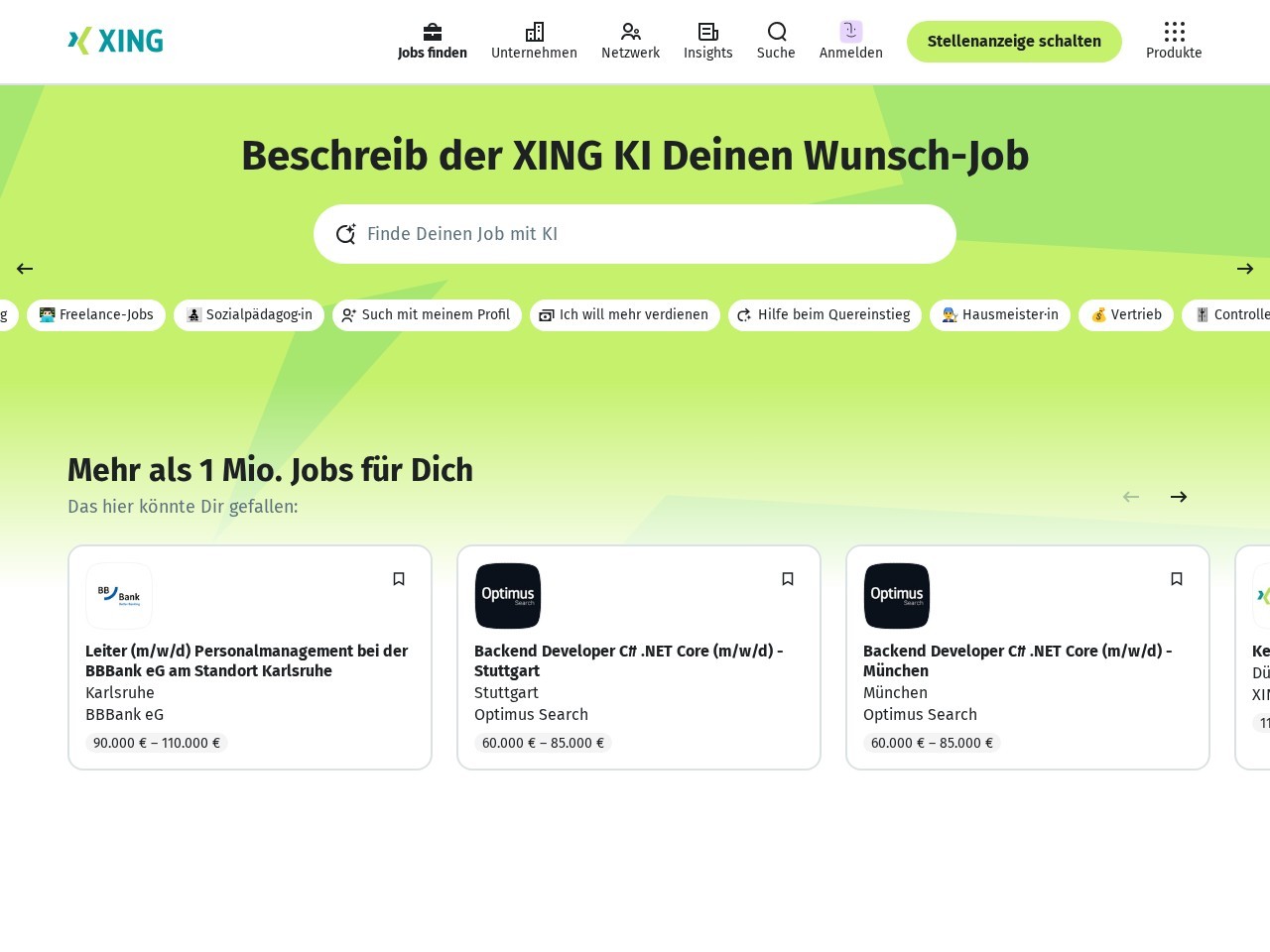Choose the Hilfe beim Quereinstieg chip
The image size is (1270, 952).
pyautogui.click(x=825, y=315)
